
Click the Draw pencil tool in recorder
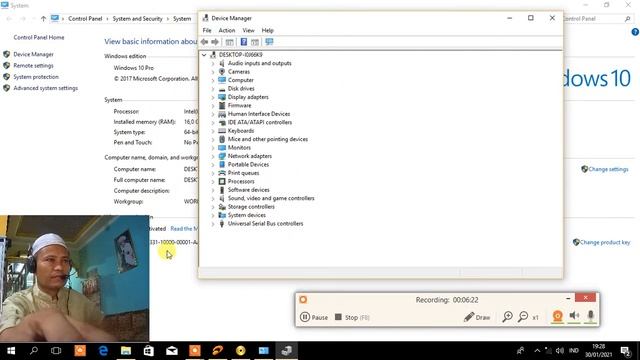point(477,317)
